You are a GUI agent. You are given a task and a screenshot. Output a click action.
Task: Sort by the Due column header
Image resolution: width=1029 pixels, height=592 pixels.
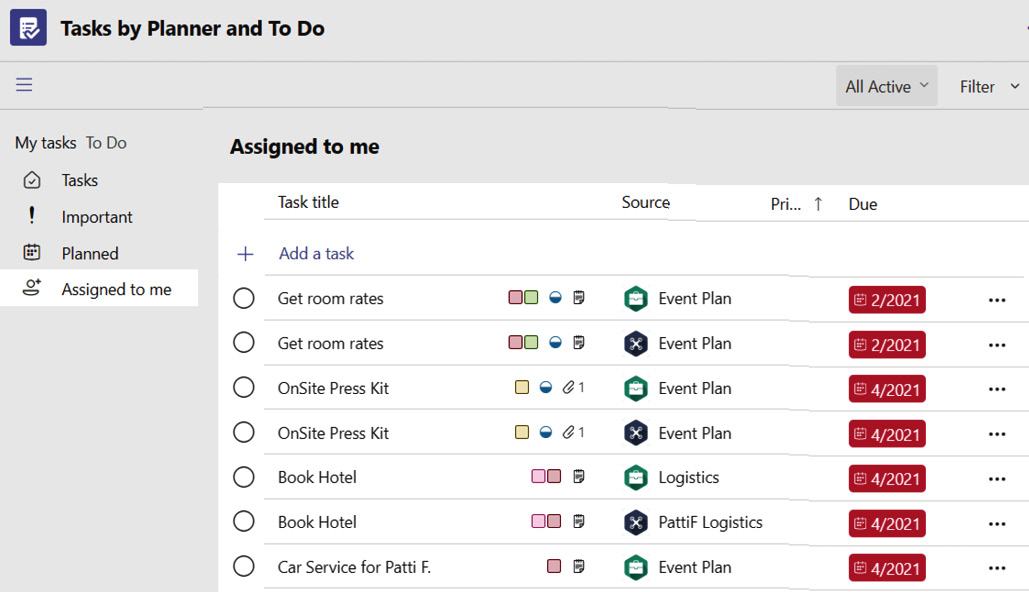tap(862, 204)
